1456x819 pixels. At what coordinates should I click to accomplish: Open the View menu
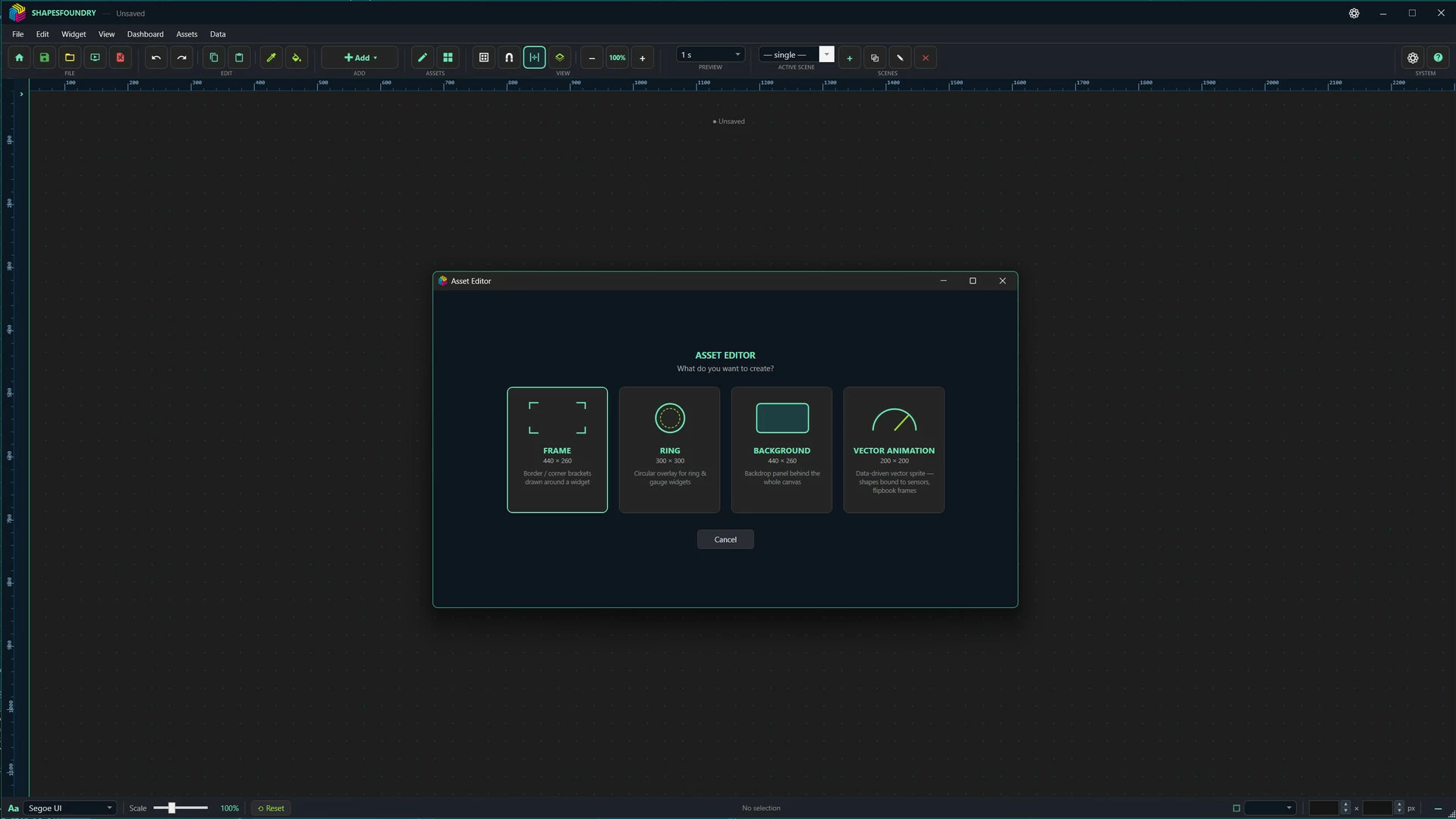[x=106, y=34]
